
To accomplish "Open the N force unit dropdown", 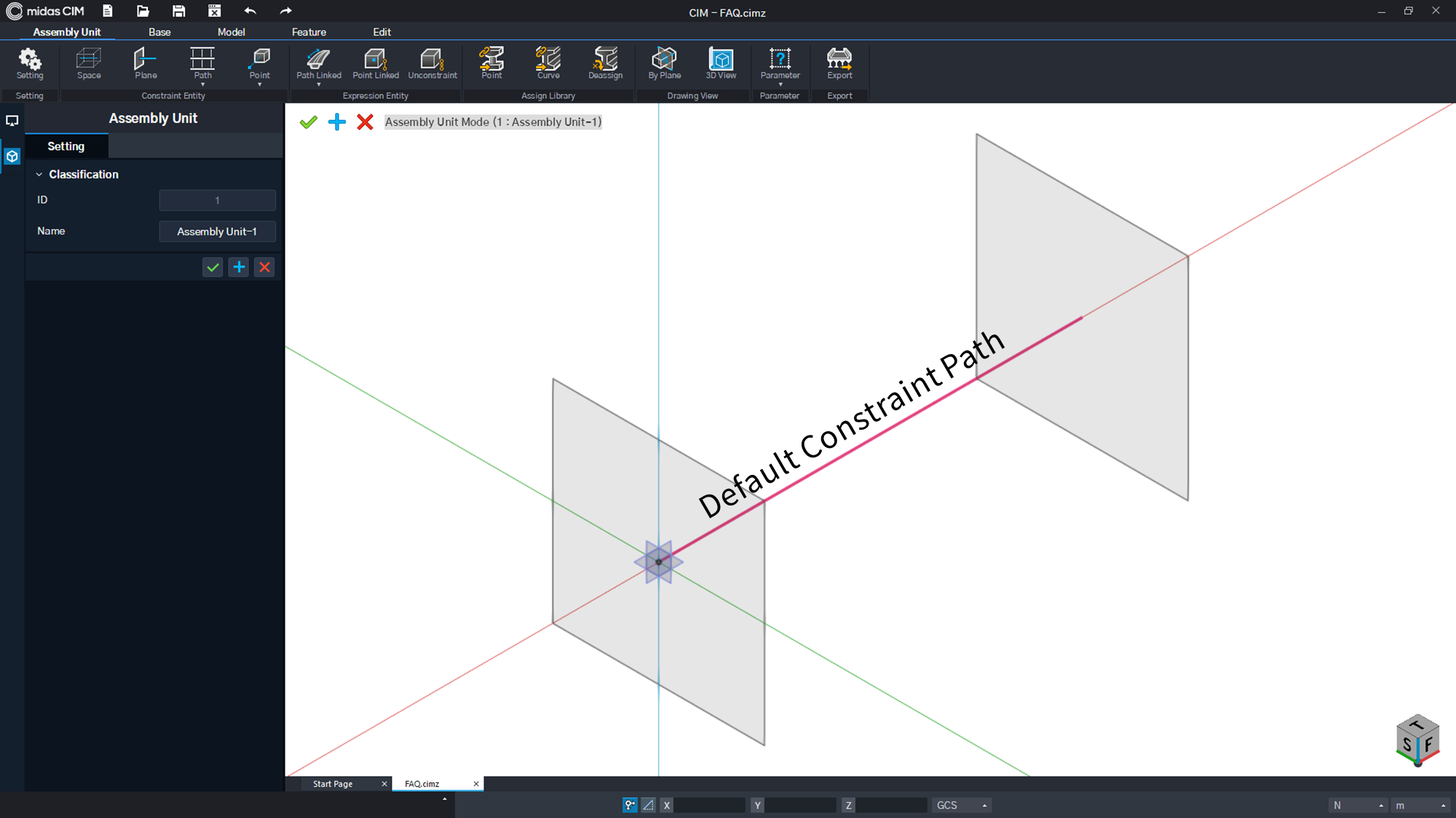I will [1357, 805].
